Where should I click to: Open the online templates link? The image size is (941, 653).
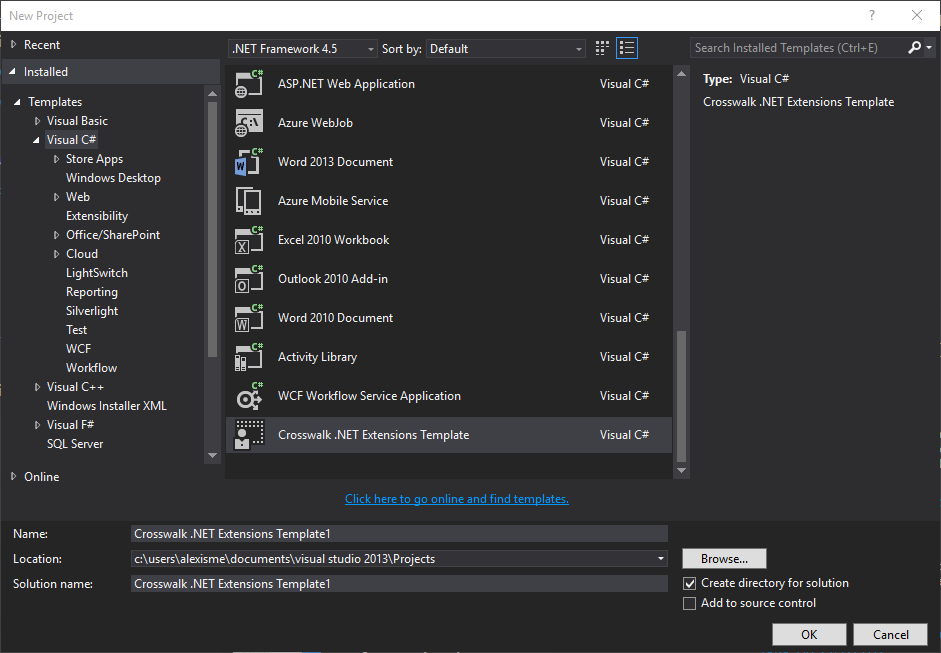(x=456, y=499)
